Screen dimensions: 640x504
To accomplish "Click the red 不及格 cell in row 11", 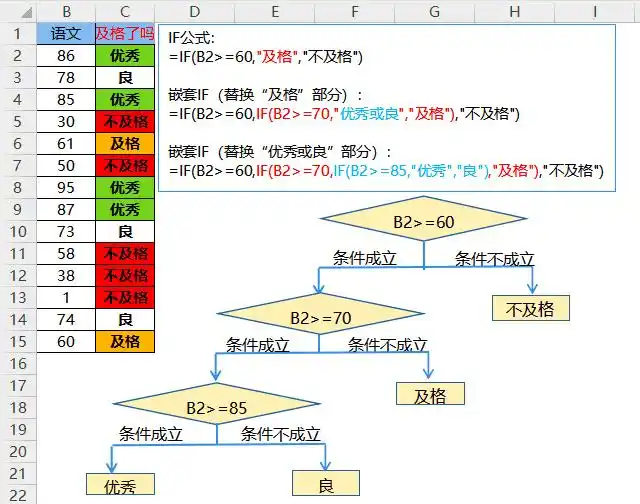I will [125, 254].
